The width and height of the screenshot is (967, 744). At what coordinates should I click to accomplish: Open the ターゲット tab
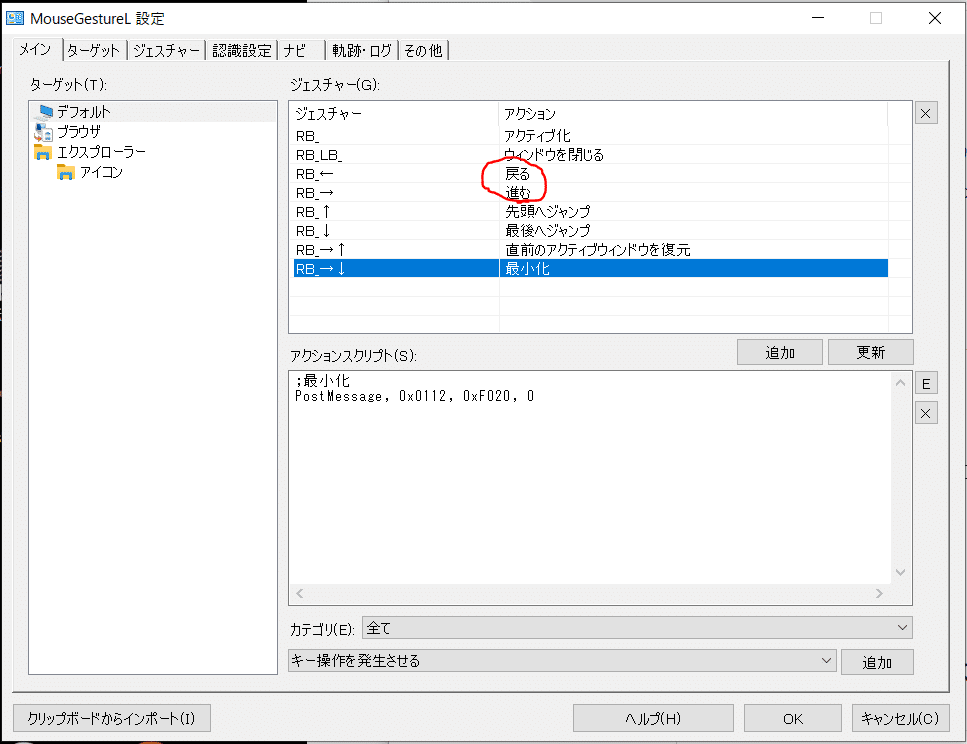(94, 51)
